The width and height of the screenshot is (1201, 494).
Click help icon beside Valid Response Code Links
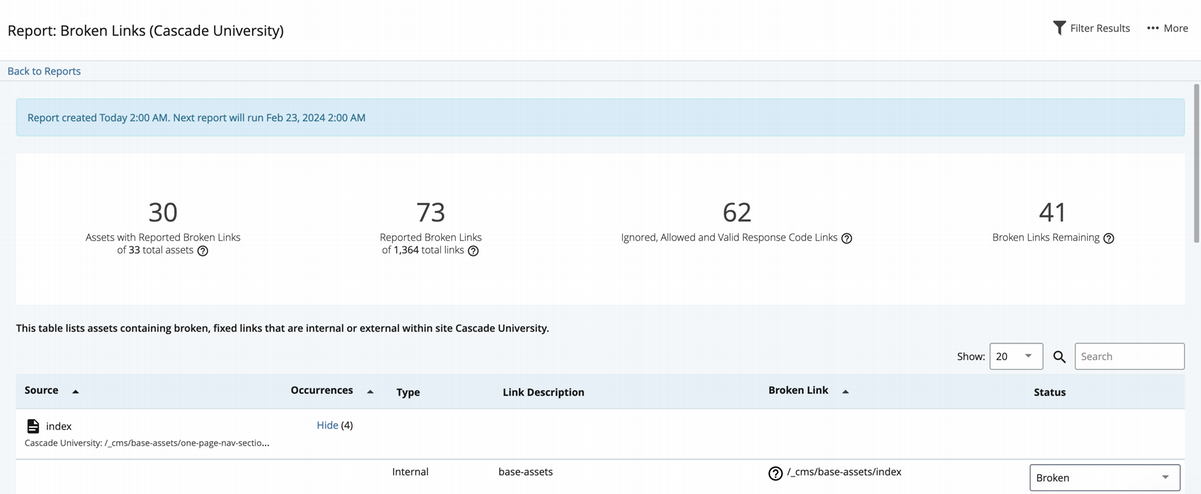click(847, 238)
